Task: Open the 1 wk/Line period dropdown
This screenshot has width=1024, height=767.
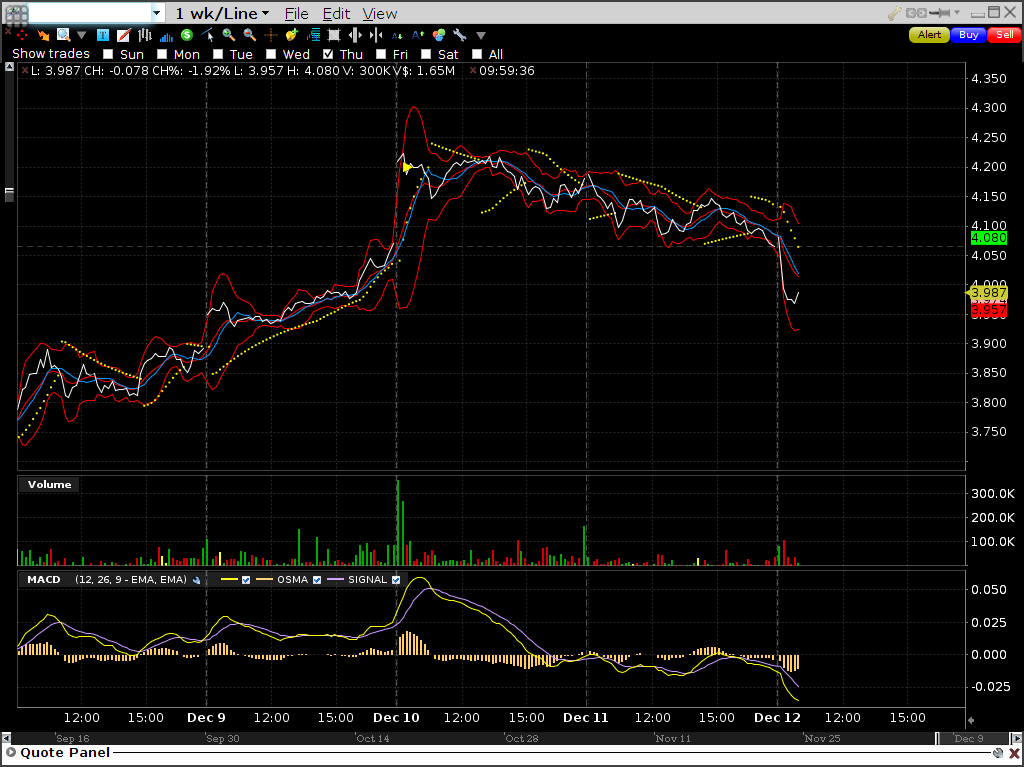Action: 221,13
